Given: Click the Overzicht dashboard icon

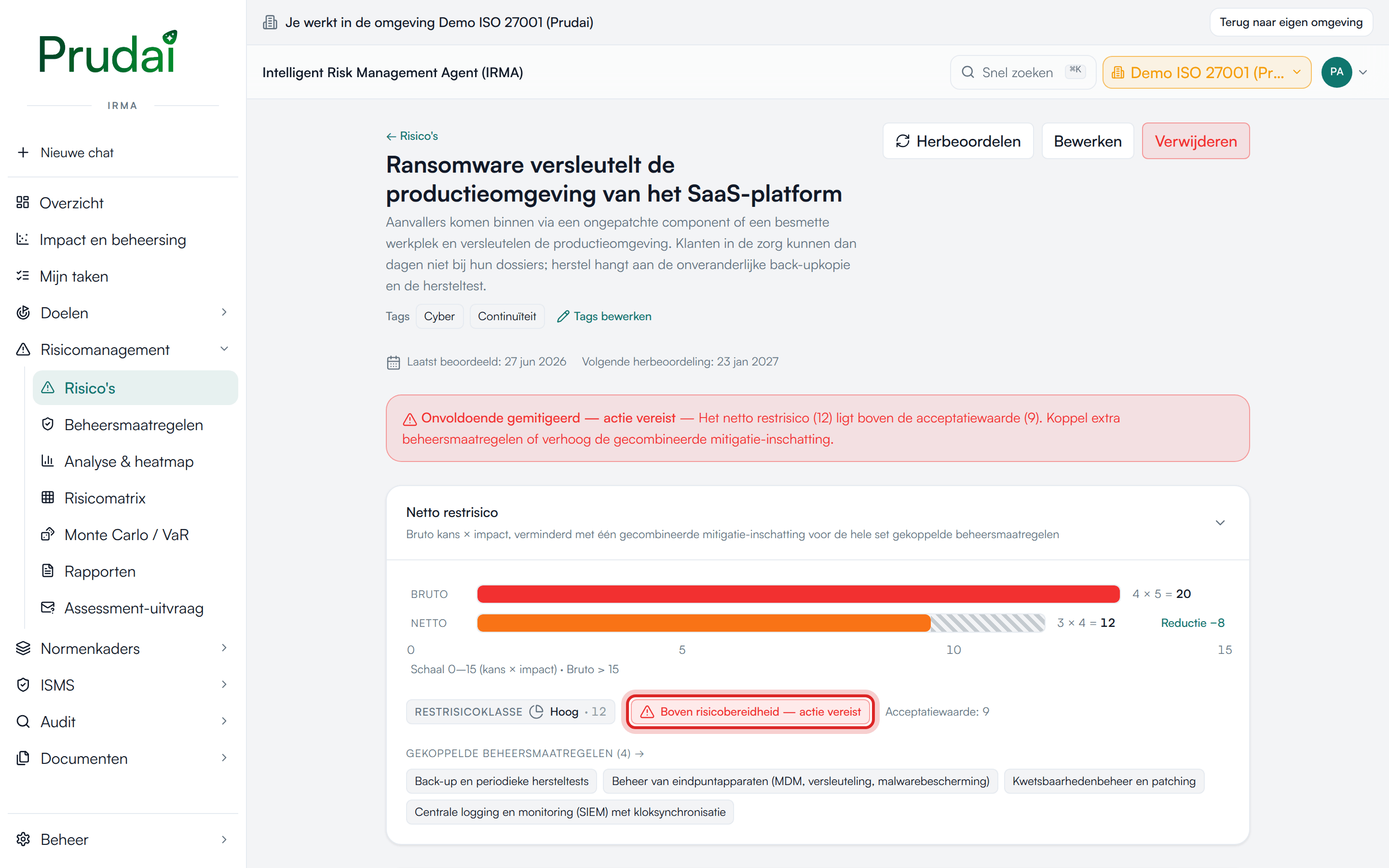Looking at the screenshot, I should click(22, 202).
